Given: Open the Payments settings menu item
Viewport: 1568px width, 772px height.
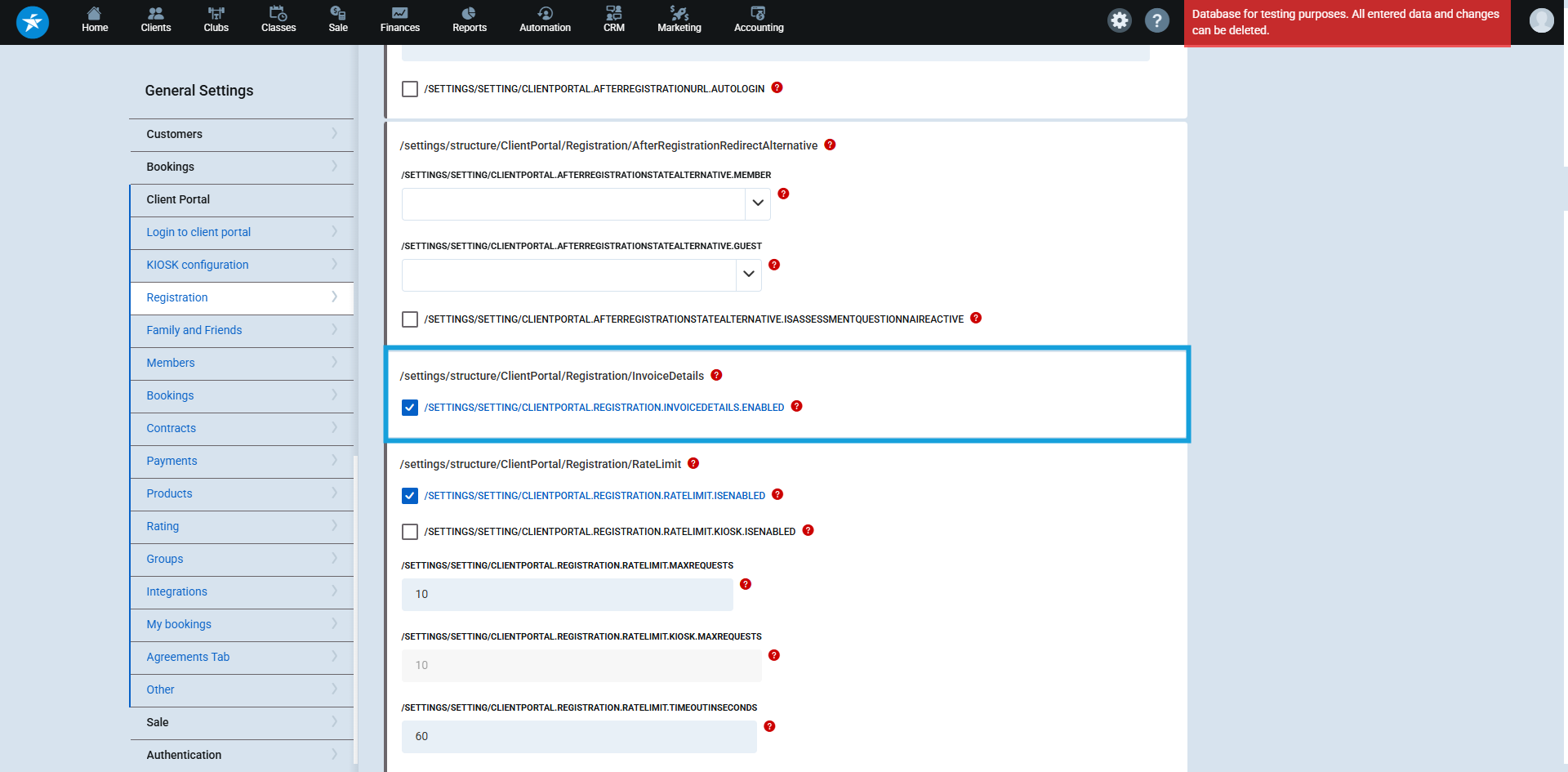Looking at the screenshot, I should point(171,461).
